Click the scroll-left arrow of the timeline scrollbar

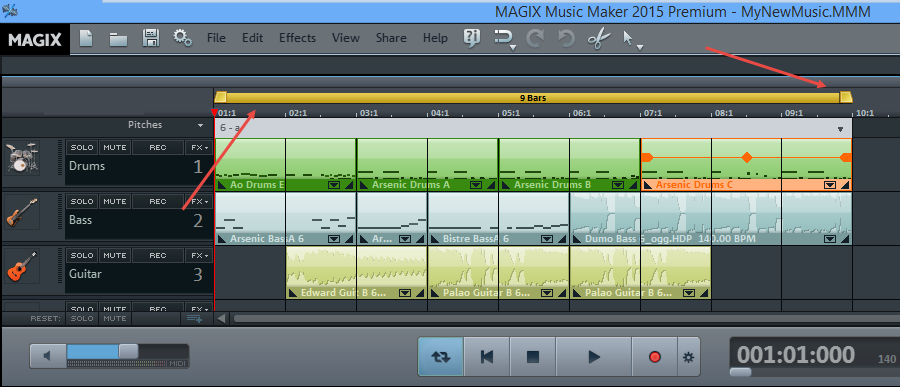point(221,318)
